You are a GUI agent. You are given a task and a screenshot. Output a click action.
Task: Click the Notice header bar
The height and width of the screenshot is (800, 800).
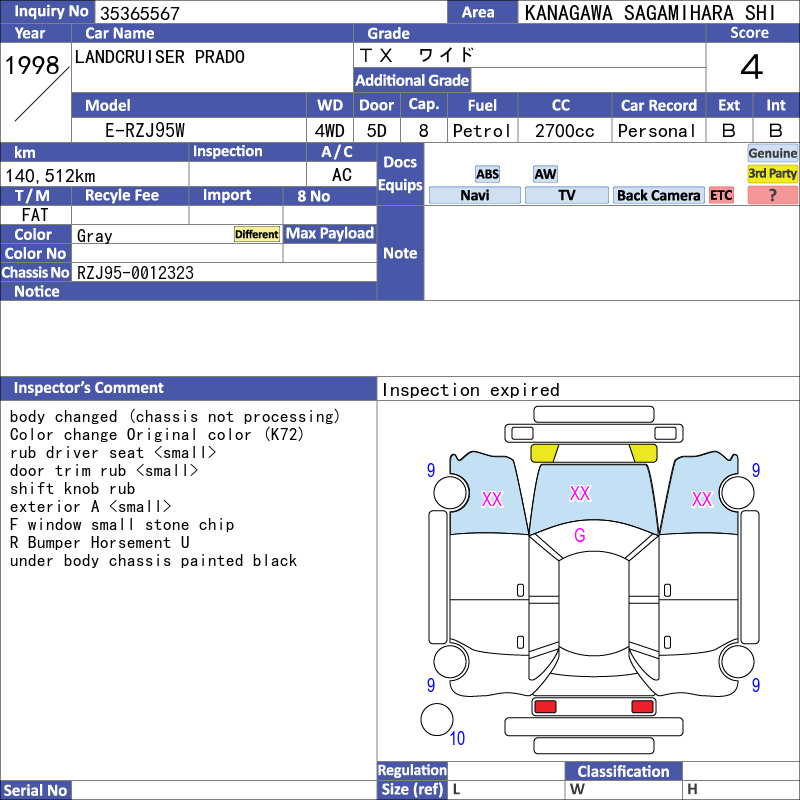[188, 291]
